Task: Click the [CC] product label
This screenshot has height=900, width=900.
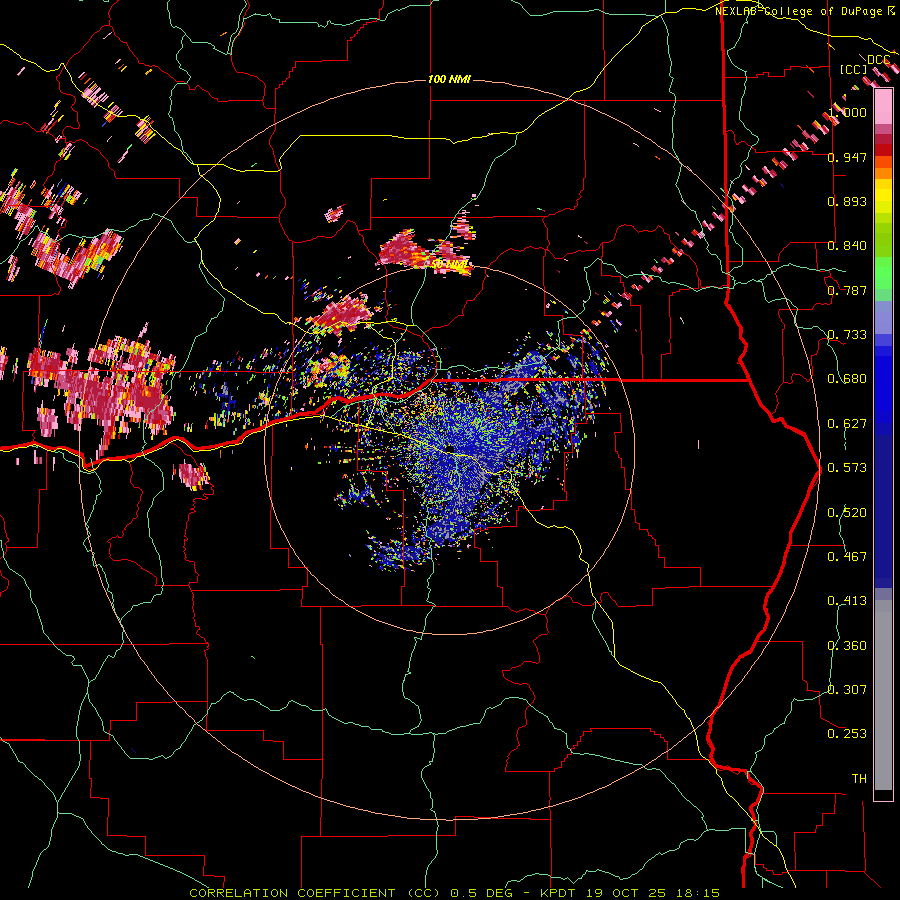Action: pyautogui.click(x=854, y=69)
